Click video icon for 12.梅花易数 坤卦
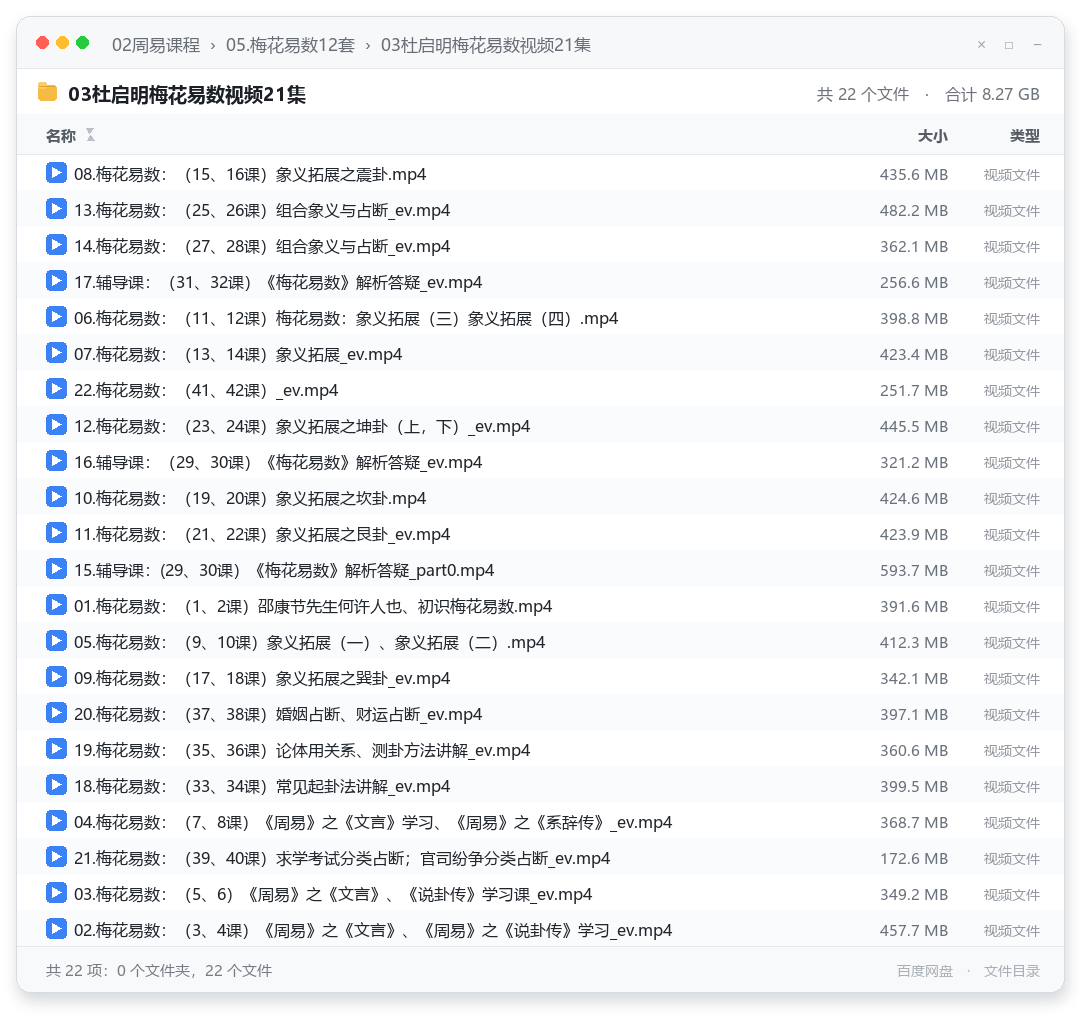 click(x=56, y=425)
